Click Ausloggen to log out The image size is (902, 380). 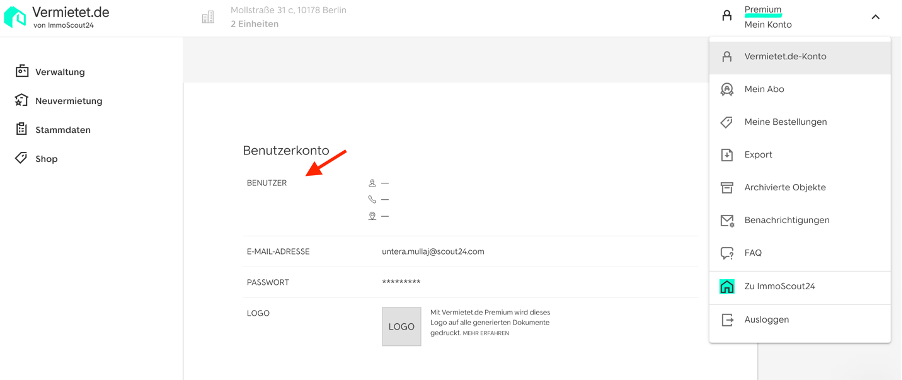[800, 320]
